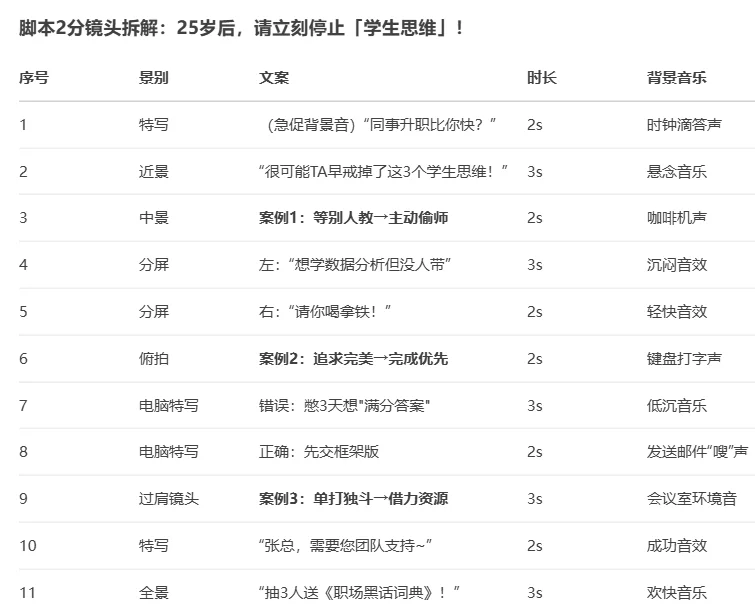Click the '全景' shot type cell
The width and height of the screenshot is (755, 605).
154,592
